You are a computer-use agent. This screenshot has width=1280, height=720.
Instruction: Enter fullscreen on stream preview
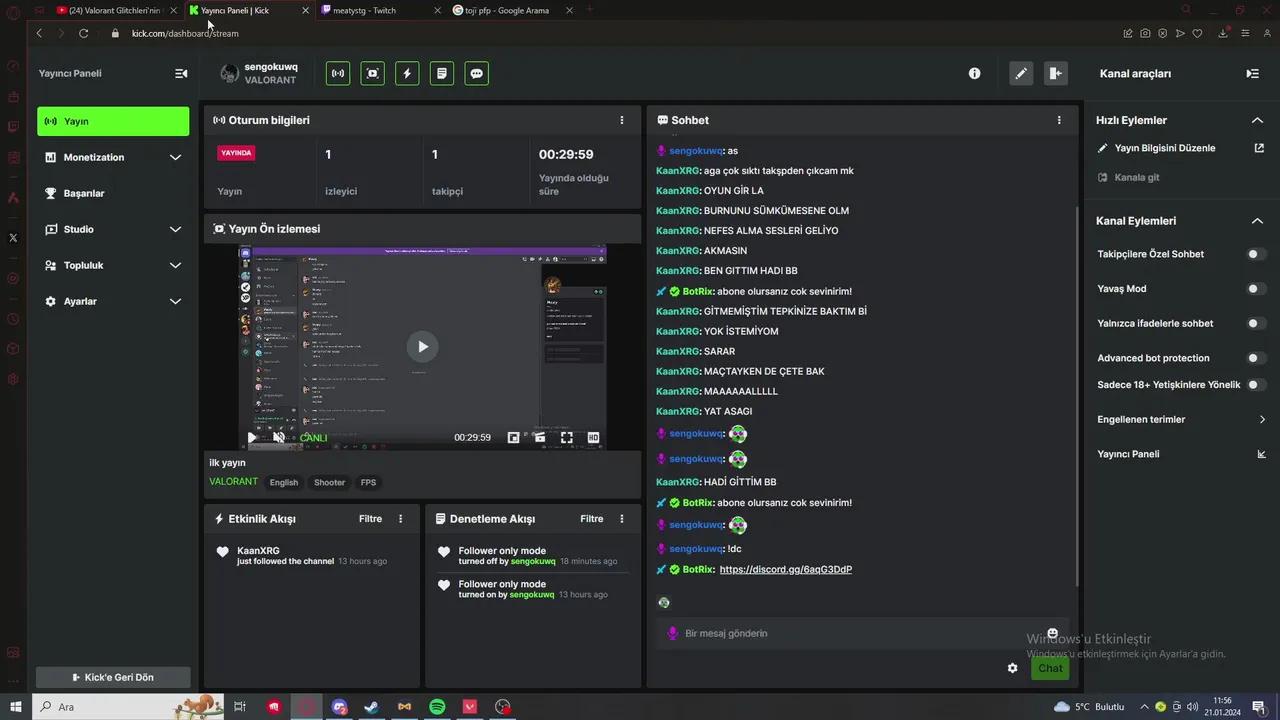coord(566,438)
